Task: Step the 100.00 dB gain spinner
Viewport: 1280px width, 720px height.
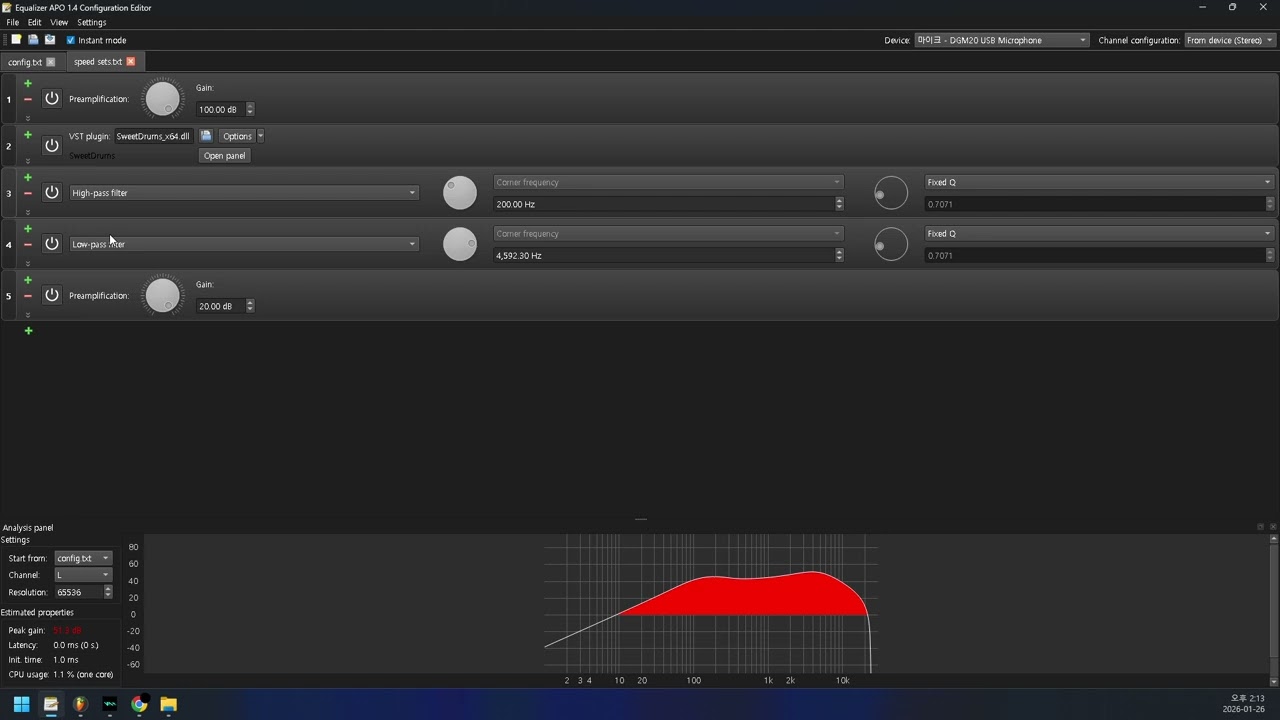Action: point(250,109)
